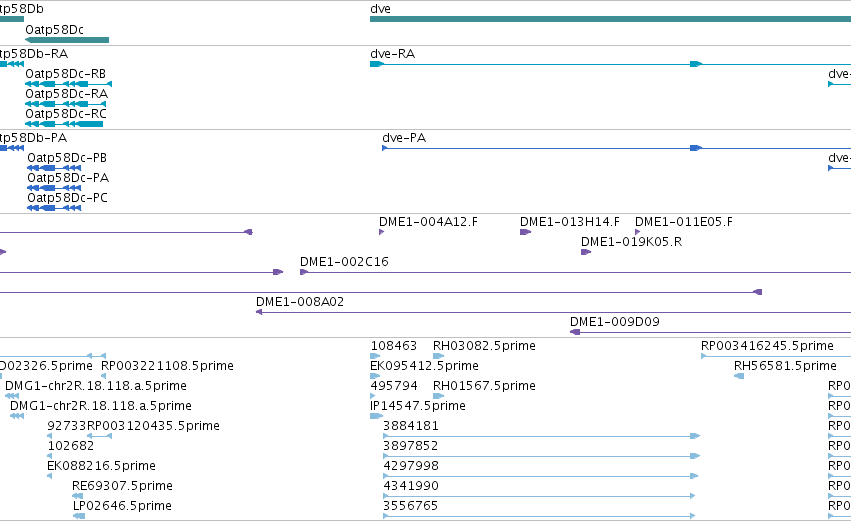Select the RH03082.5prime EST arrow
The height and width of the screenshot is (521, 851).
(x=439, y=356)
